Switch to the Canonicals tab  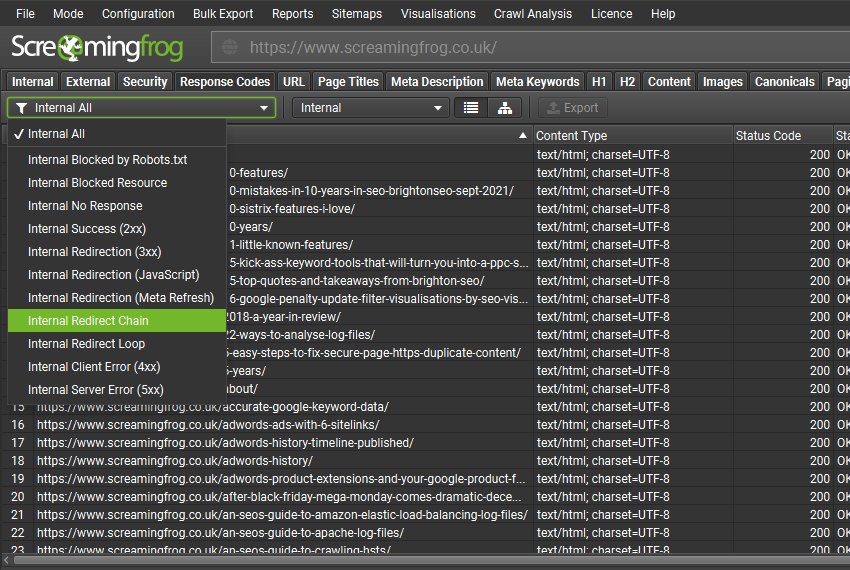point(784,81)
